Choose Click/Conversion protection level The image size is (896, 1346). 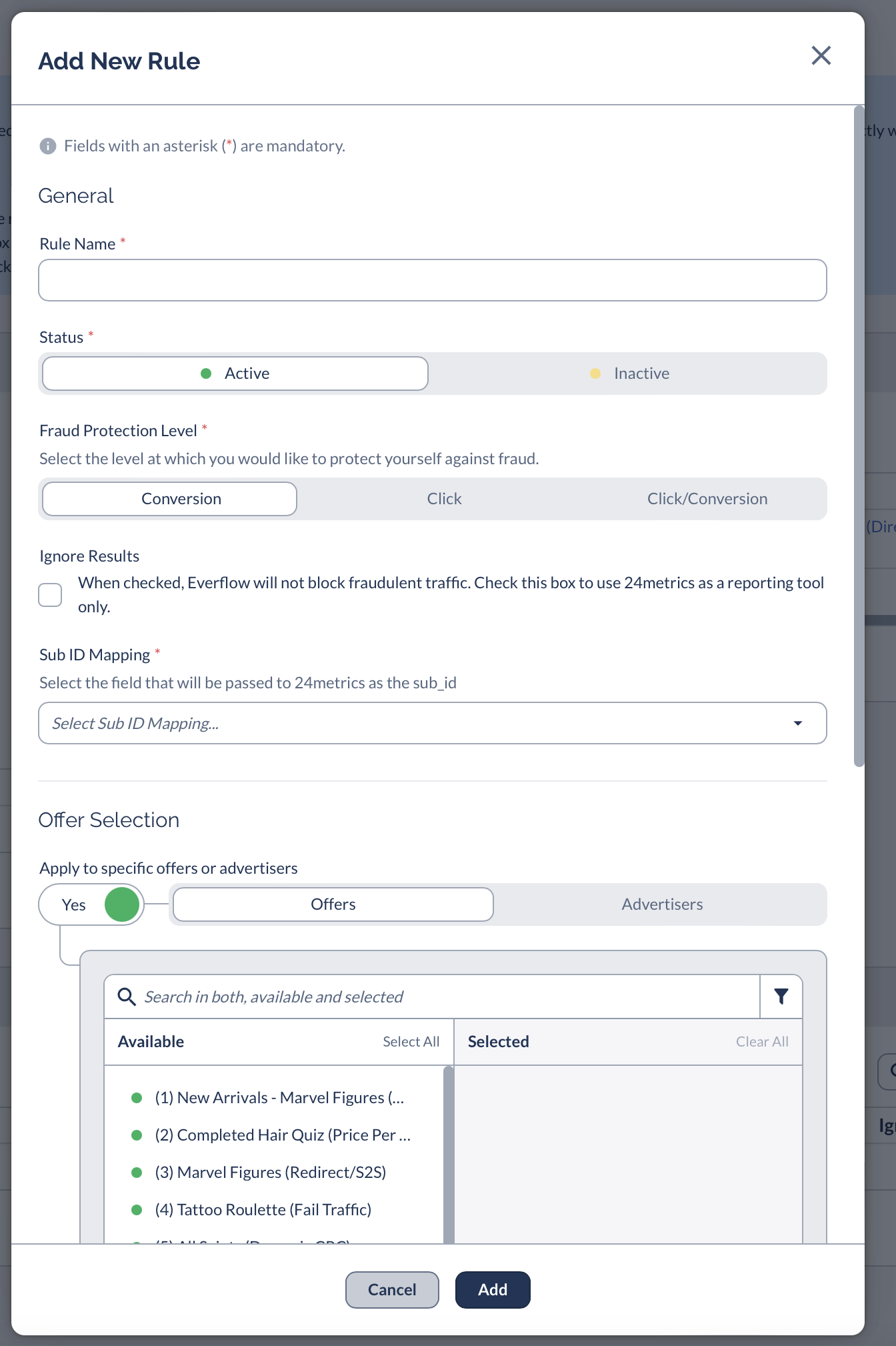(x=707, y=499)
